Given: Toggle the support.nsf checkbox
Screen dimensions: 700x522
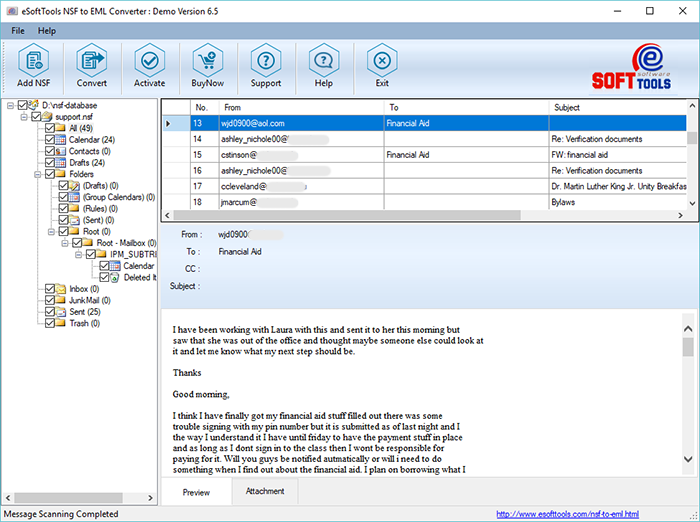Looking at the screenshot, I should pos(36,117).
